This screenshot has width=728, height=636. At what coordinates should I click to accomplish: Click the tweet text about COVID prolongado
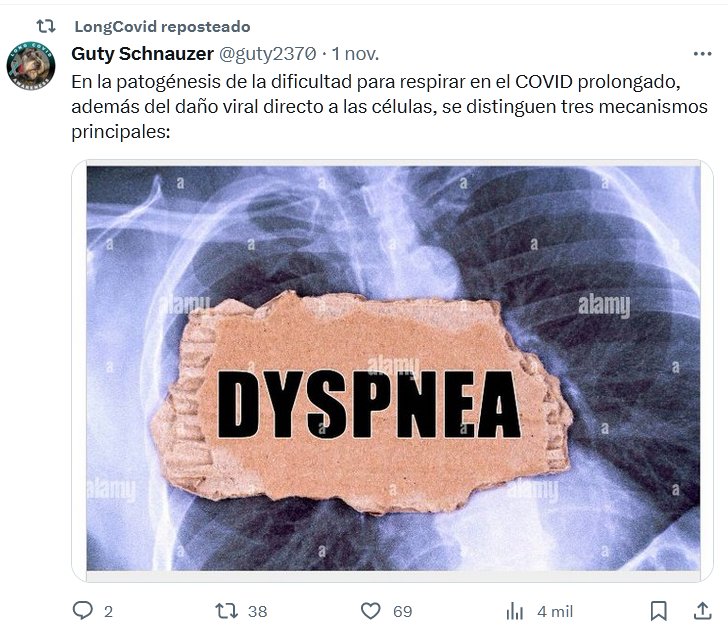[390, 107]
